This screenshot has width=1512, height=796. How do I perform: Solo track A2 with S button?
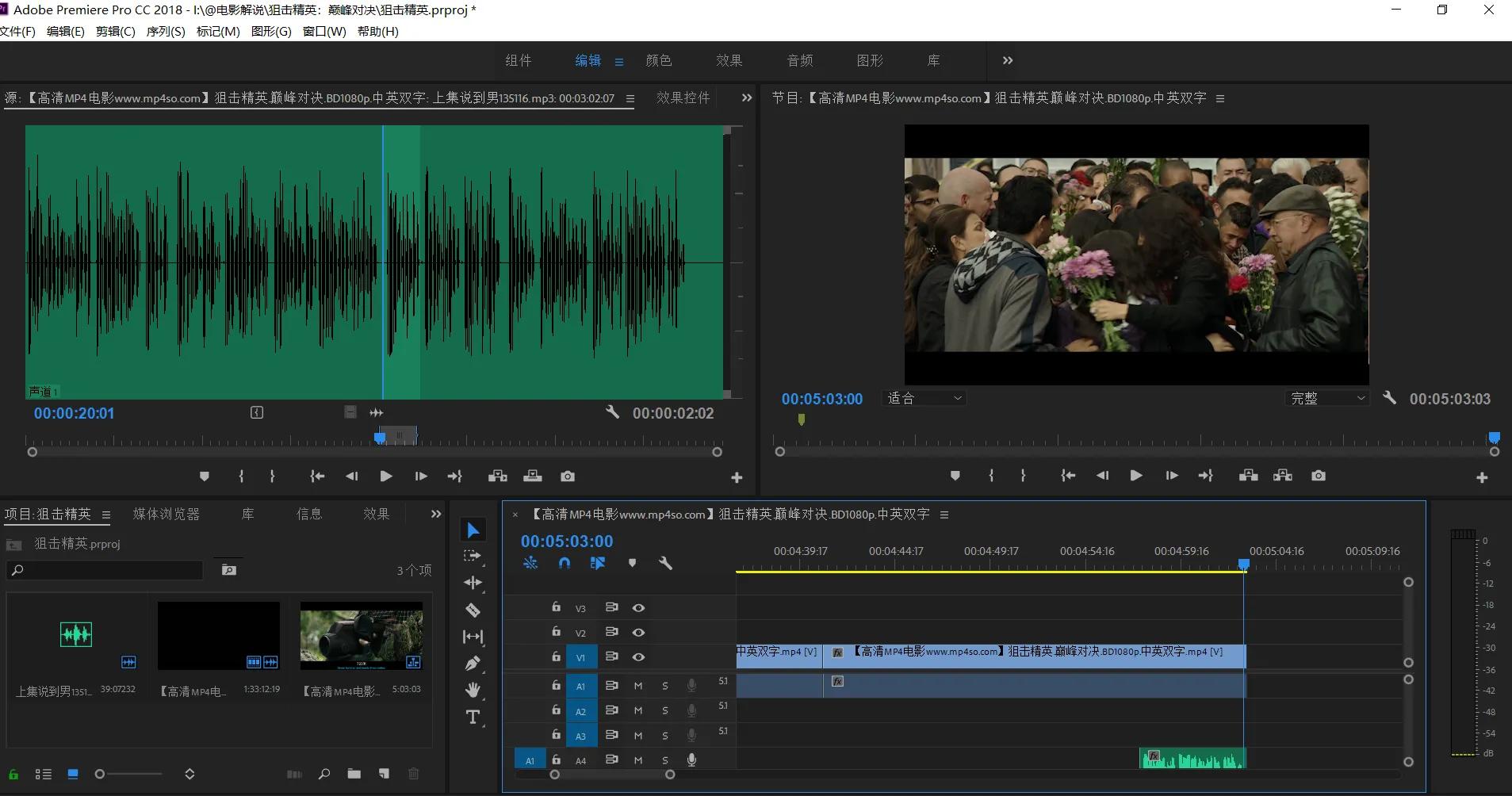click(665, 711)
